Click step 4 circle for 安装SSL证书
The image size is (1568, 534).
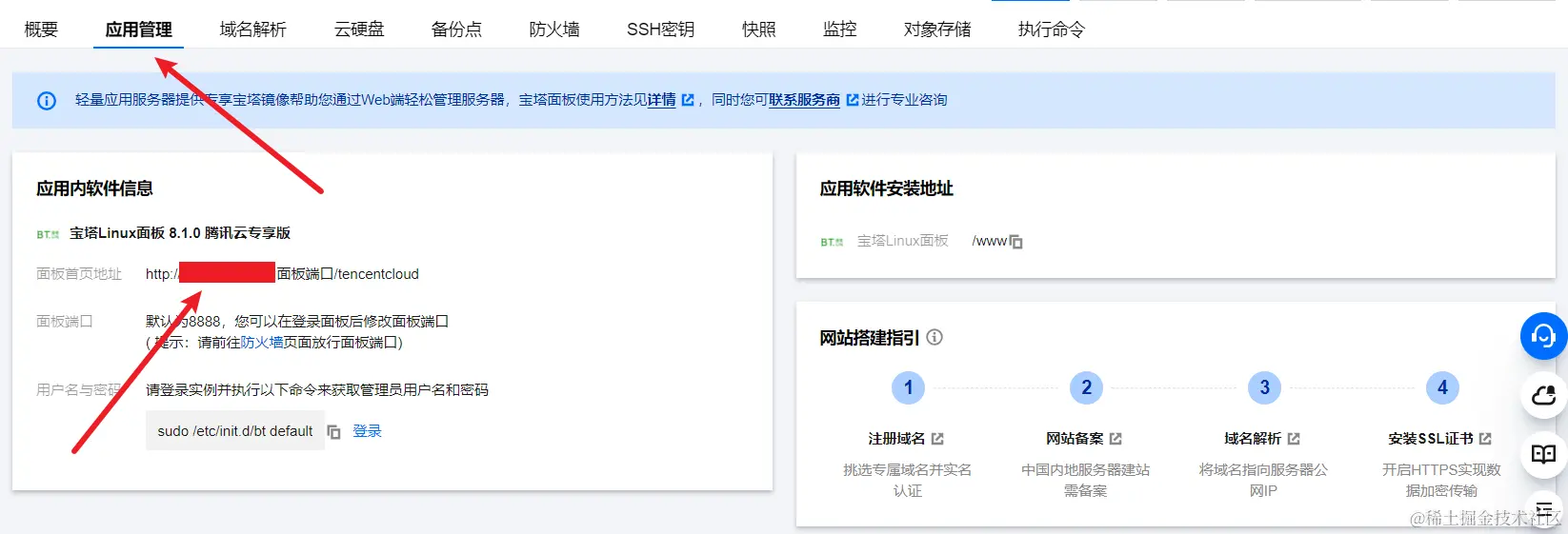click(1442, 387)
